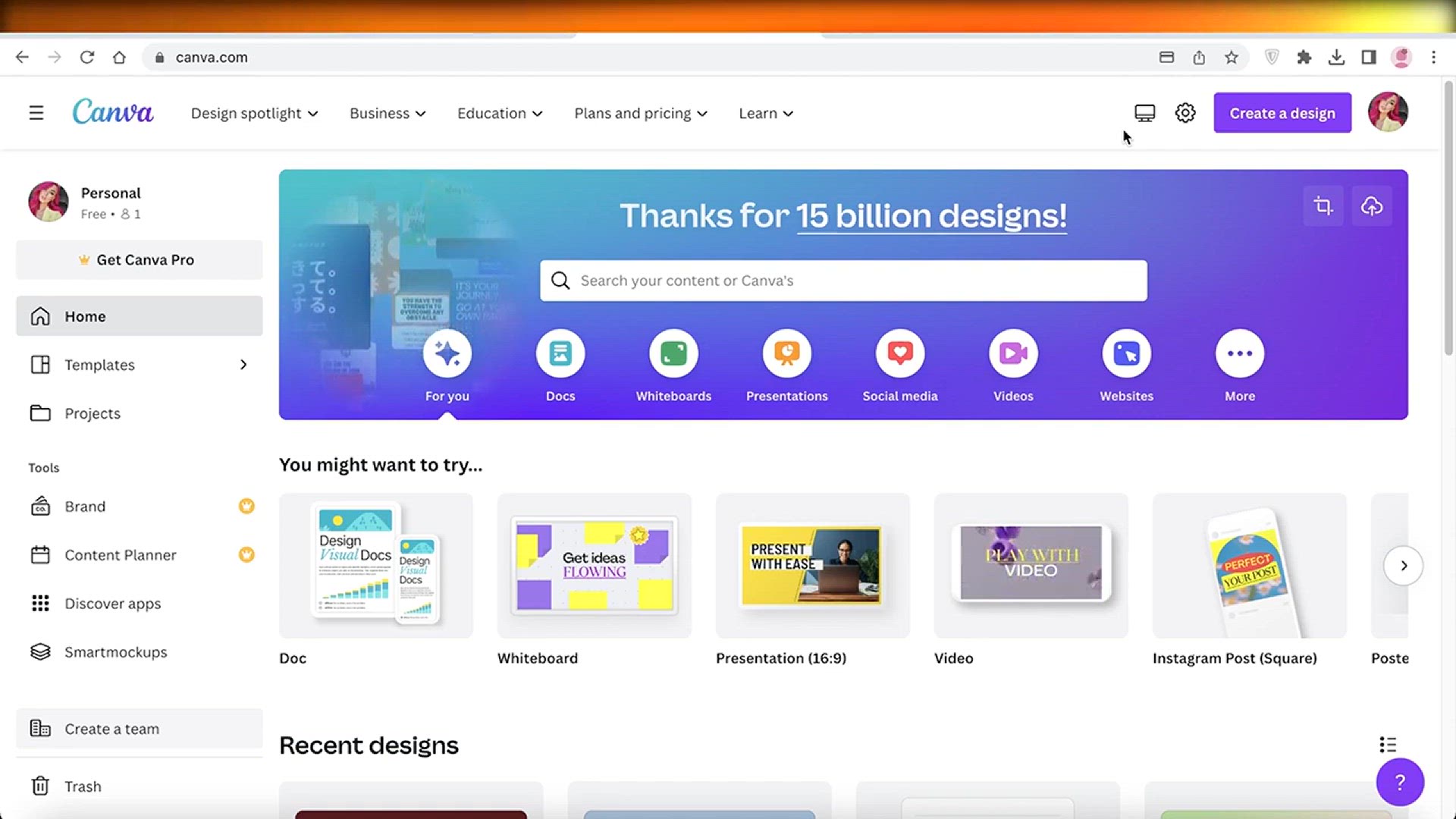
Task: Open account settings gear icon
Action: tap(1185, 113)
